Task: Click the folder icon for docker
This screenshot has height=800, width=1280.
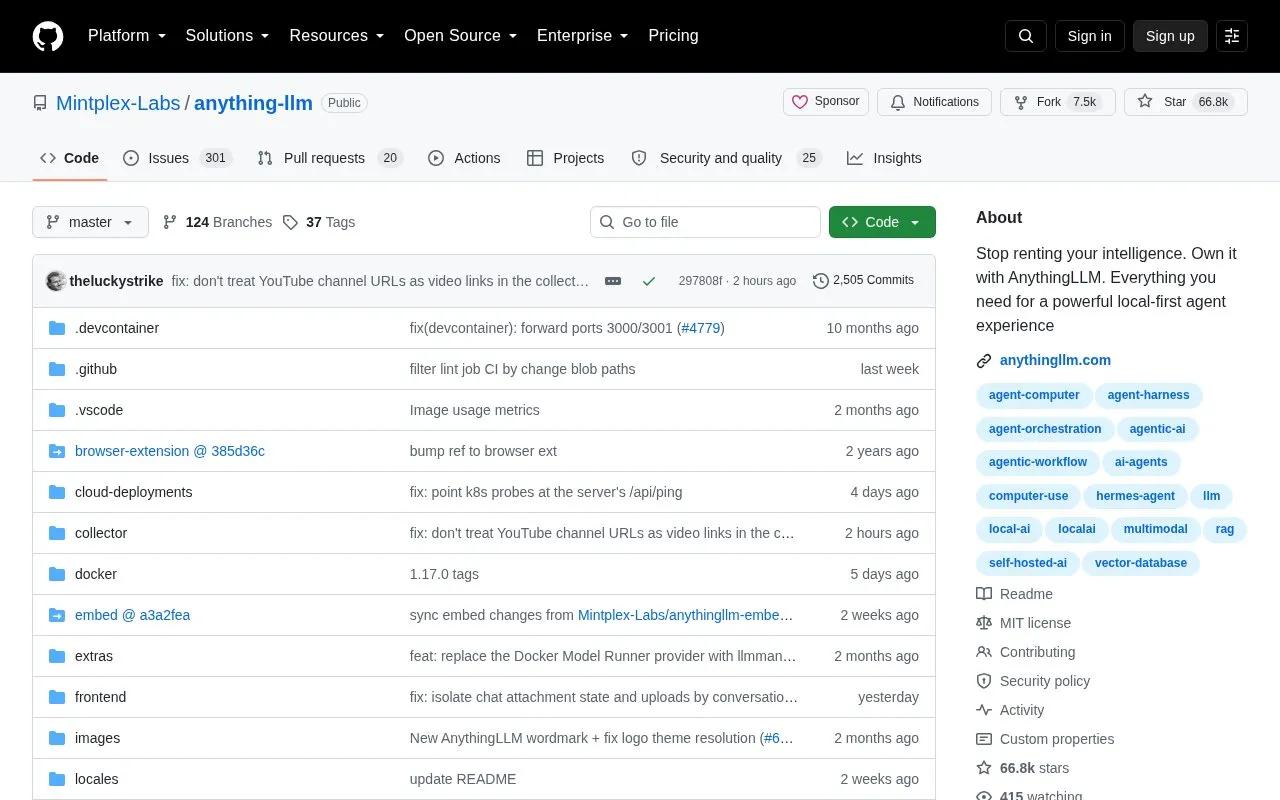Action: (x=57, y=574)
